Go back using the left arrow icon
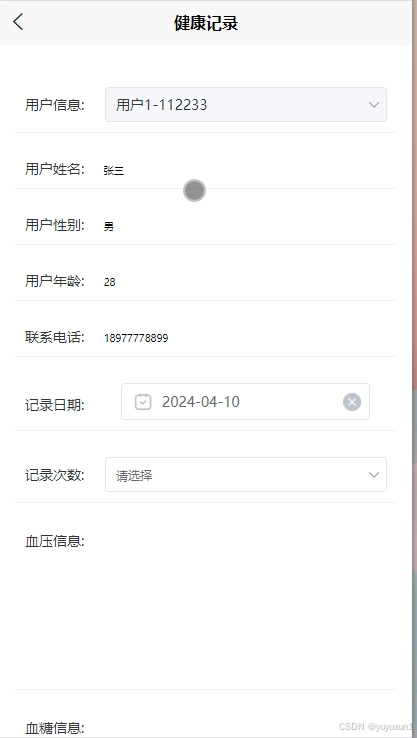 [18, 22]
